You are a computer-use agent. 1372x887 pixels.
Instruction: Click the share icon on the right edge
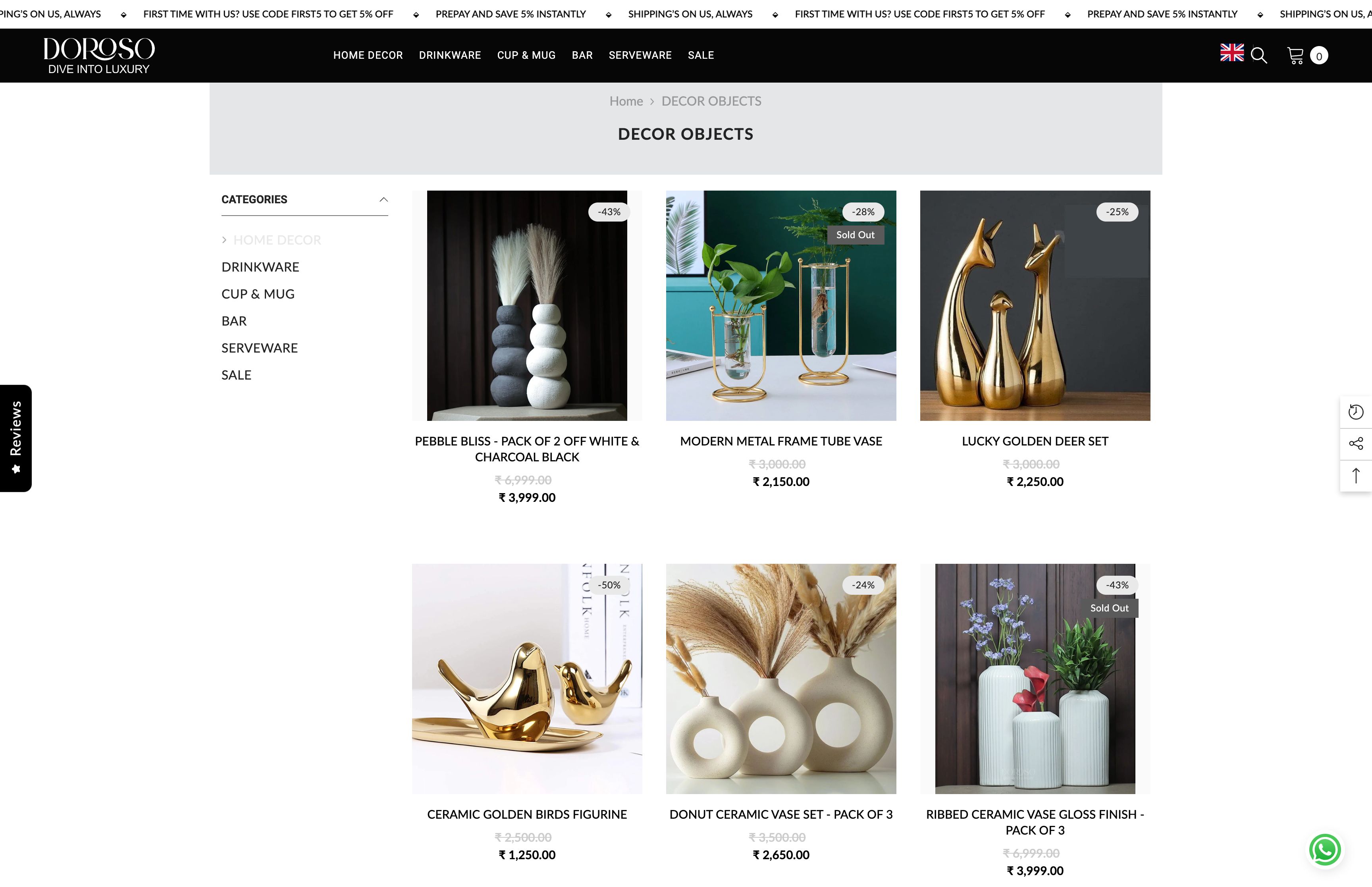[1357, 443]
